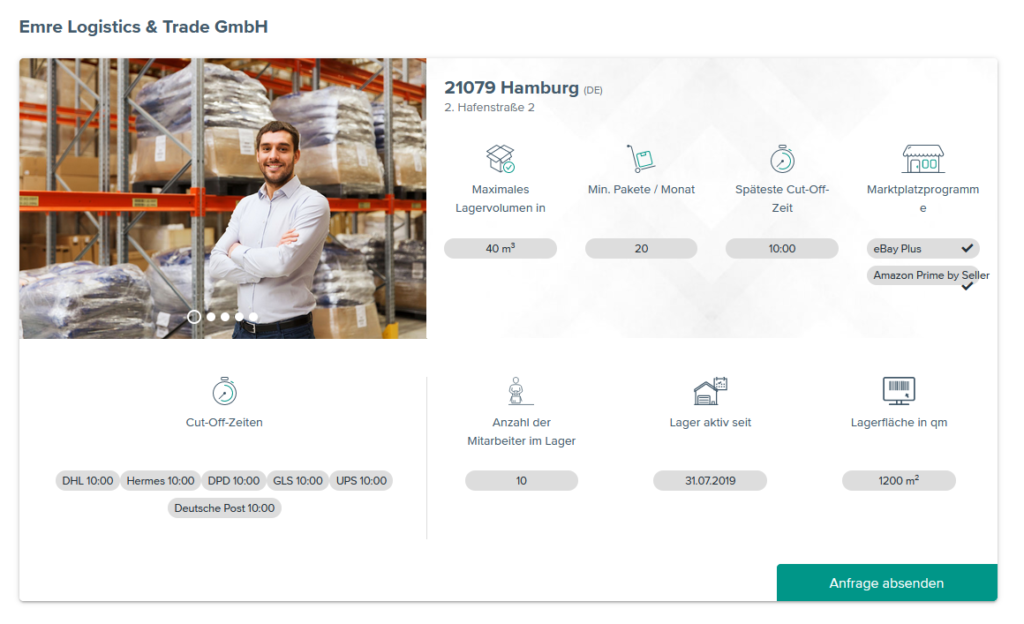Click the 31.07.2019 date field
The height and width of the screenshot is (624, 1024).
pos(710,480)
